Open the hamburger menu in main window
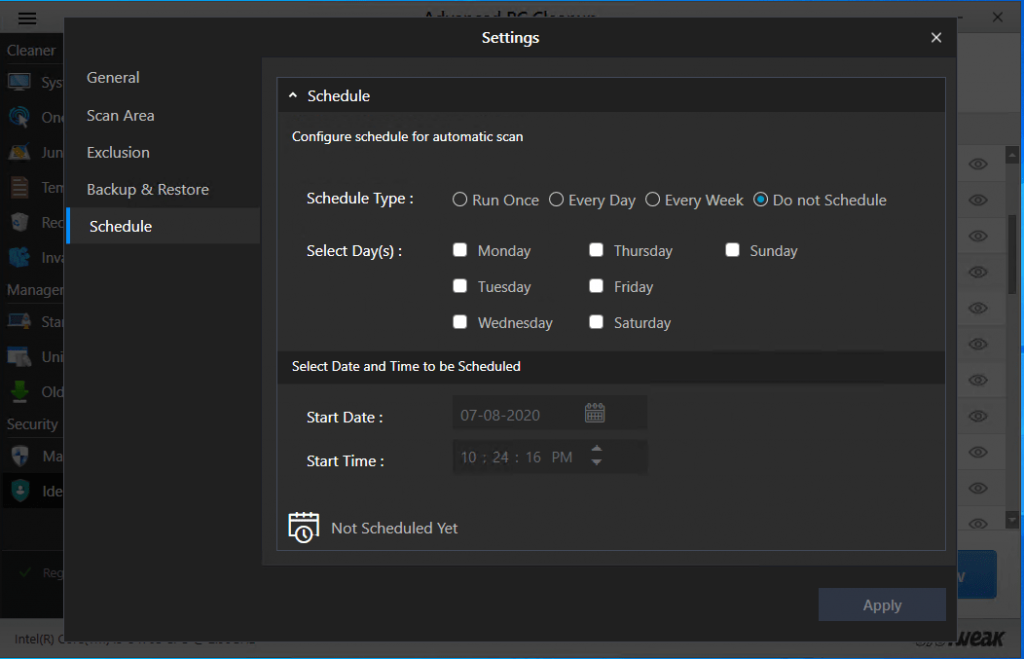Viewport: 1024px width, 659px height. (27, 18)
